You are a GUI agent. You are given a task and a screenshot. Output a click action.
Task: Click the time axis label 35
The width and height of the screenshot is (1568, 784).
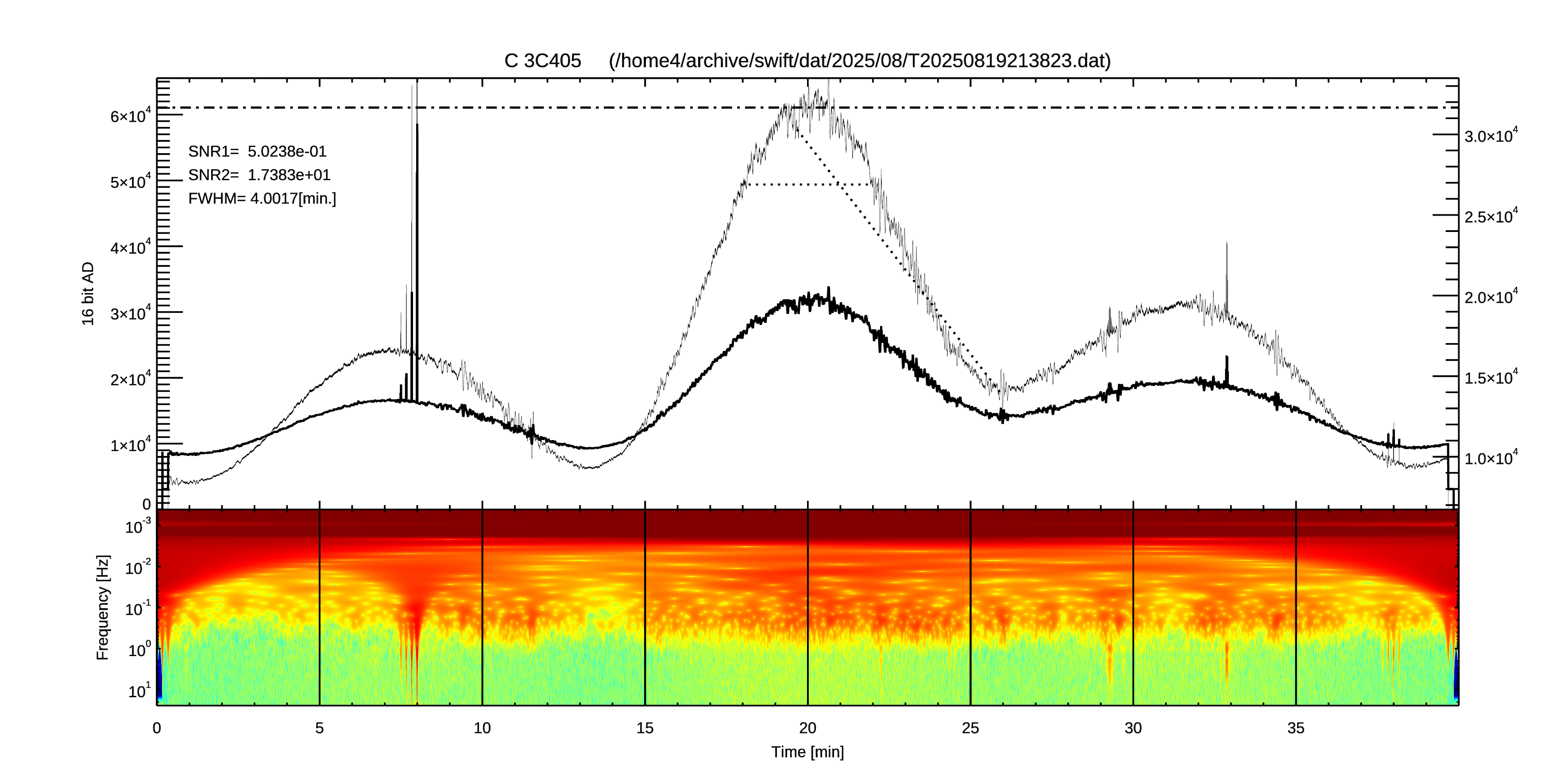(x=1296, y=728)
